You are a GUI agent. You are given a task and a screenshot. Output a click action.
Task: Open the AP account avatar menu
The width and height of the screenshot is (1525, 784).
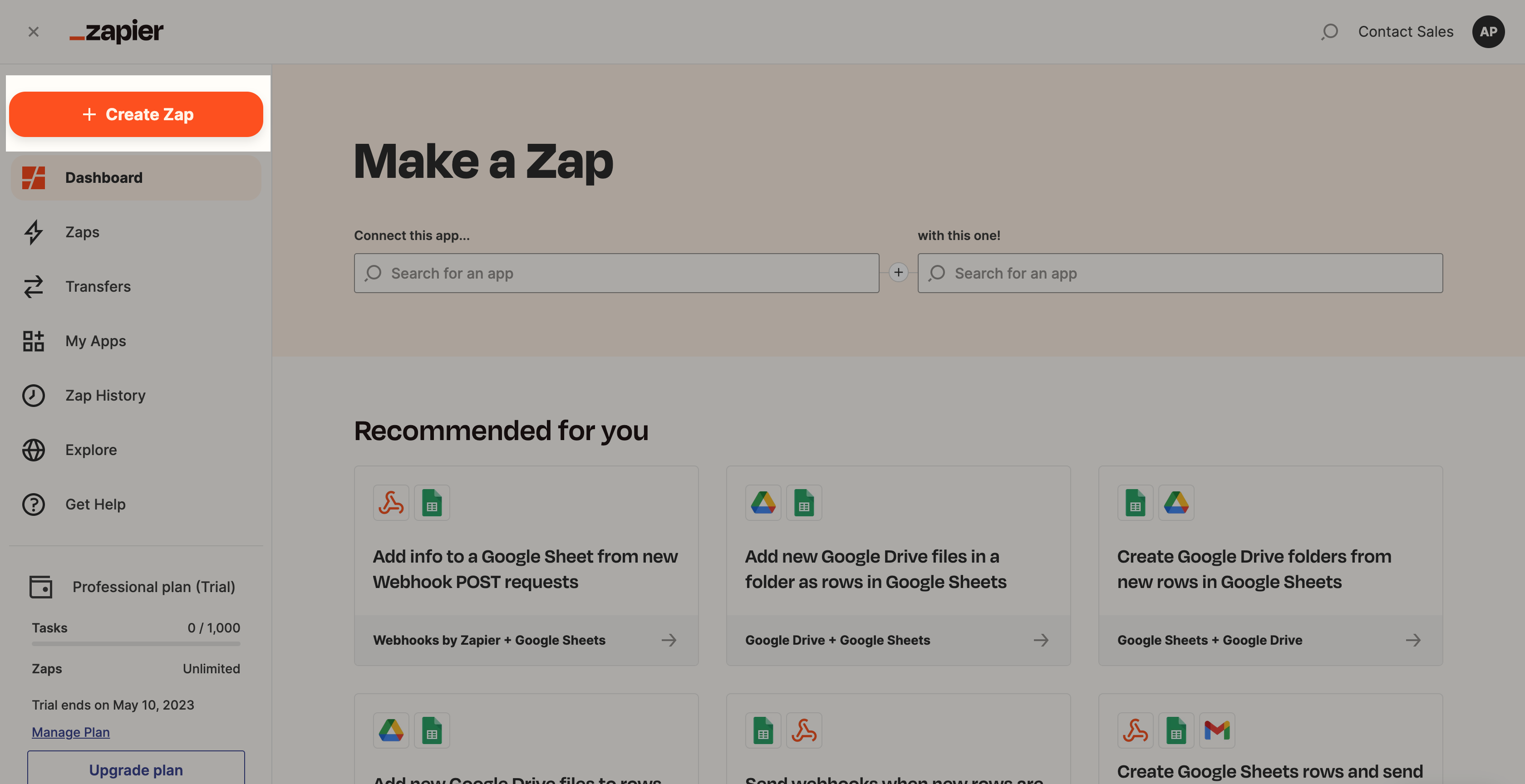(x=1488, y=32)
